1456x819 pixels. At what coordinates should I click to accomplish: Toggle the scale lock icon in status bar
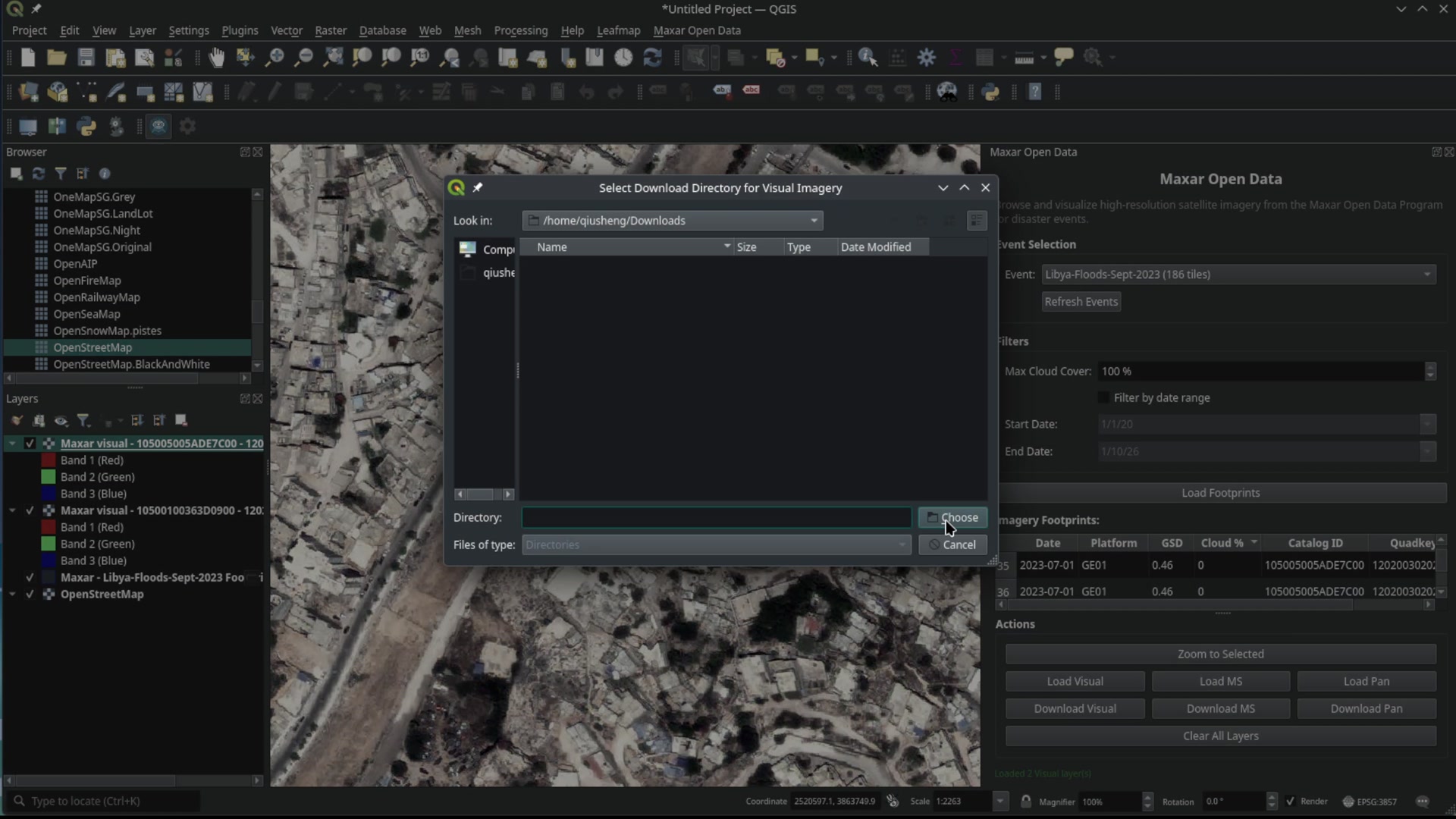click(1025, 801)
